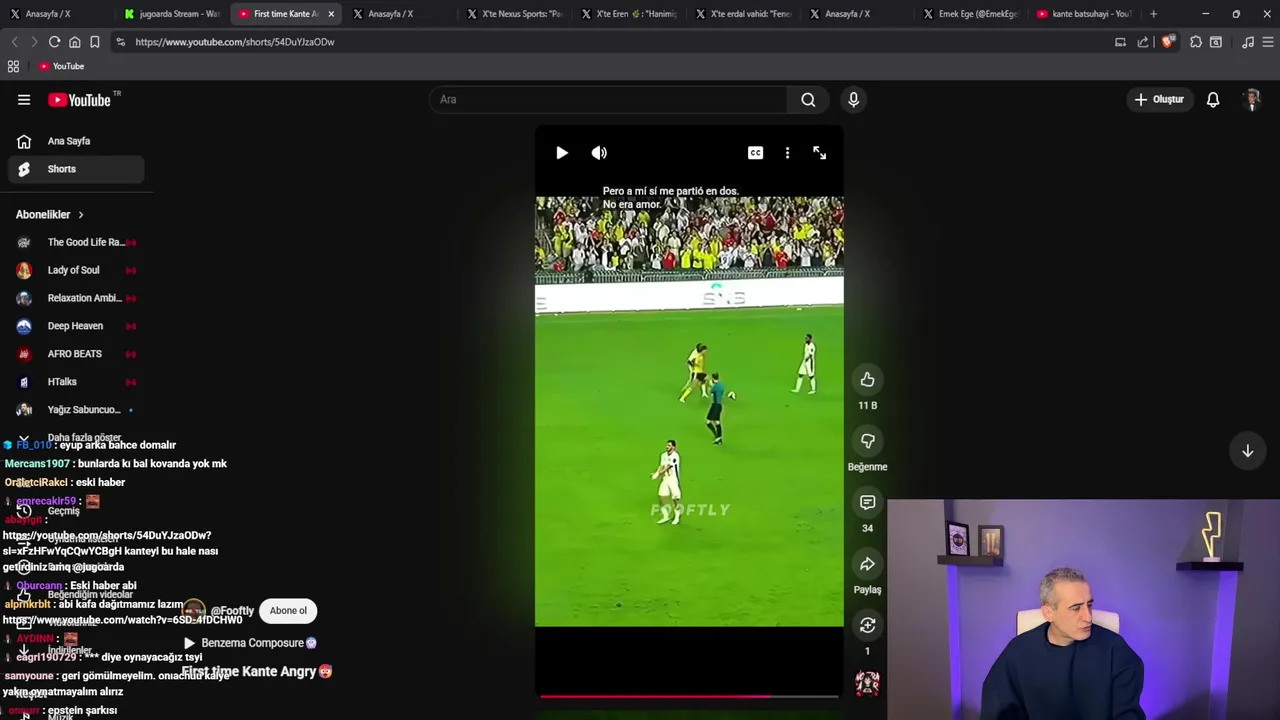
Task: Mute the Short's audio
Action: [x=599, y=153]
